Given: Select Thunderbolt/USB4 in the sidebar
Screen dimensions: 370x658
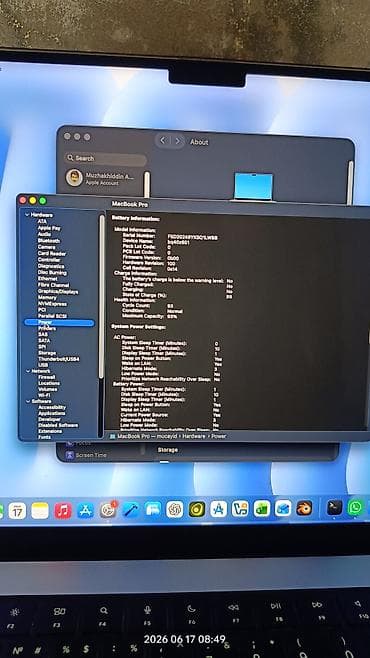Looking at the screenshot, I should tap(59, 359).
